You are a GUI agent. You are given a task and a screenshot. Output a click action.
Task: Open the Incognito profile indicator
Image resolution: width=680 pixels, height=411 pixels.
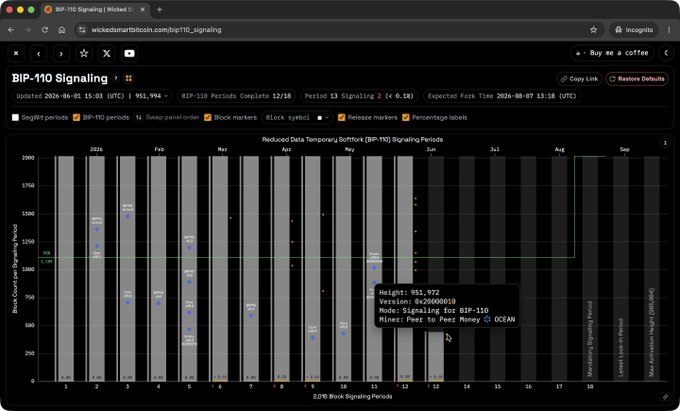pyautogui.click(x=634, y=30)
